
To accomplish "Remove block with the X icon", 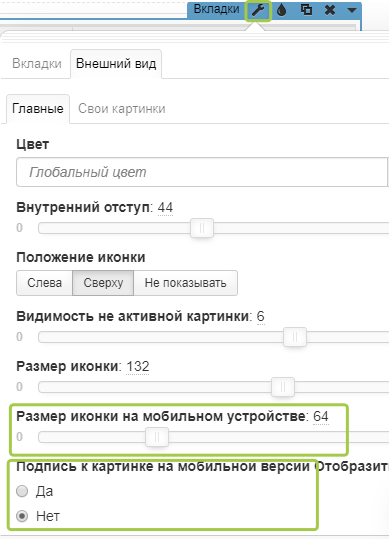I will (x=330, y=10).
